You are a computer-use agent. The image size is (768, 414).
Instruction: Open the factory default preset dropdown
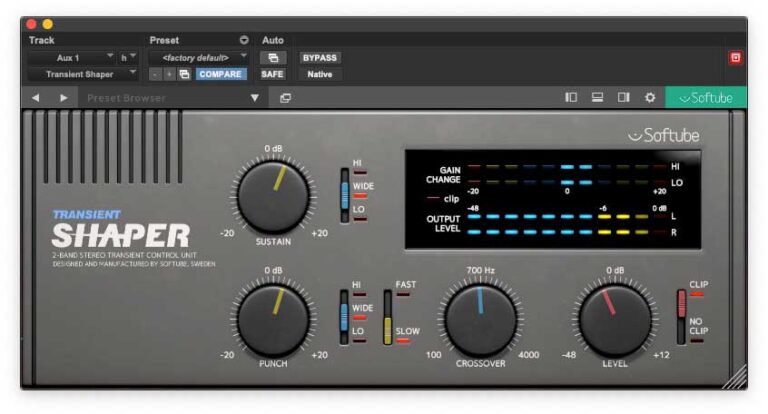tap(198, 58)
